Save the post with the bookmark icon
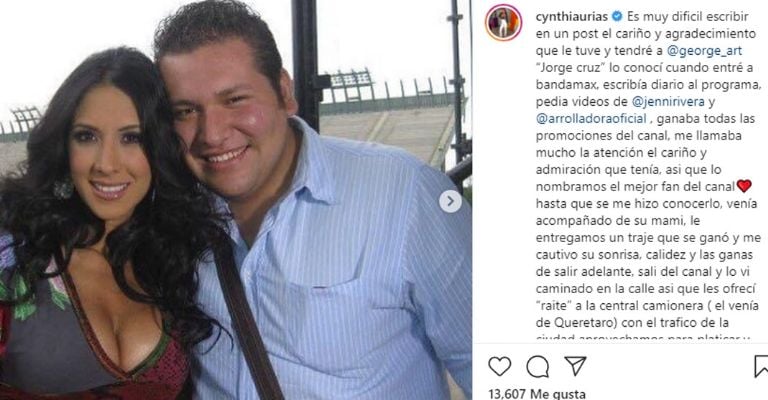Image resolution: width=768 pixels, height=400 pixels. pyautogui.click(x=762, y=366)
